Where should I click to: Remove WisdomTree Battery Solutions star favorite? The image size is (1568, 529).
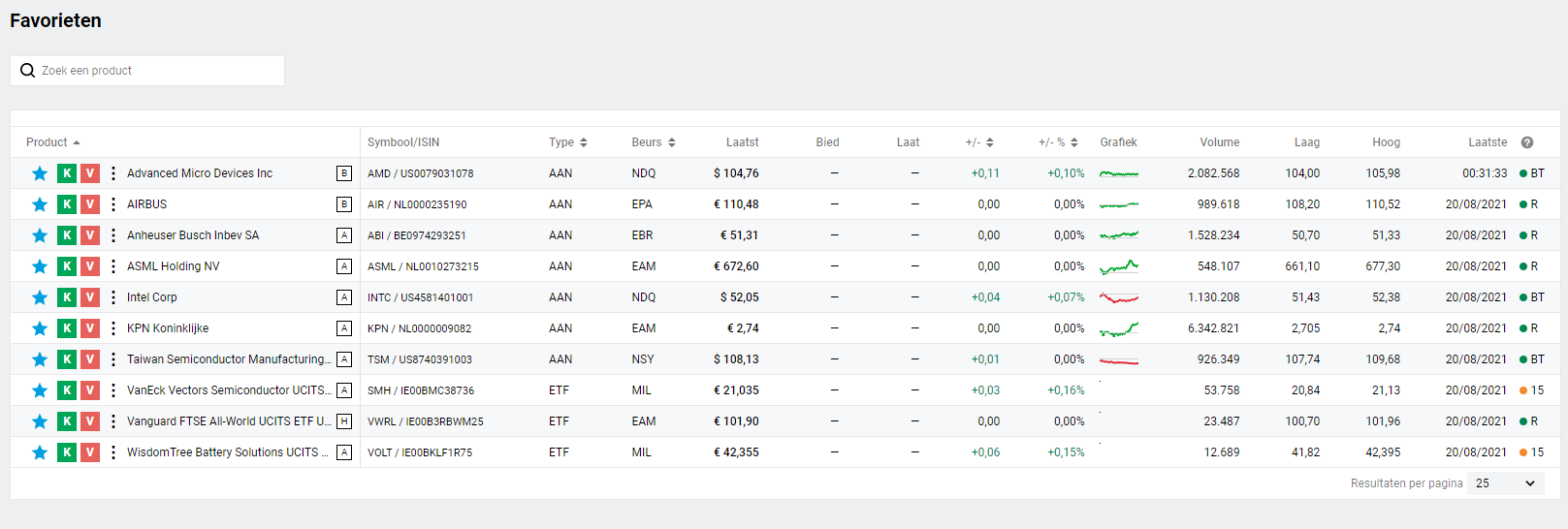click(x=40, y=452)
